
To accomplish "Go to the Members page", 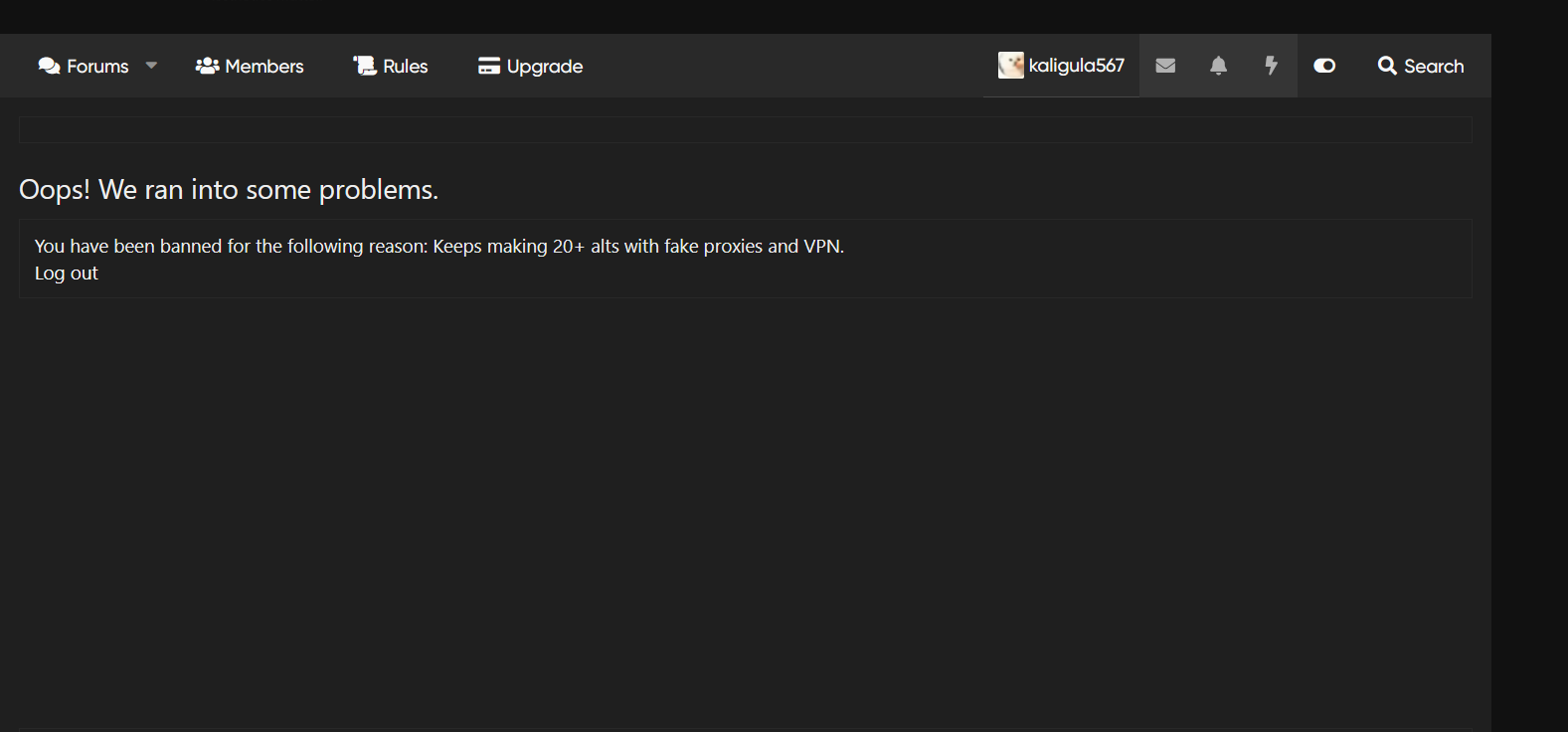I will click(264, 67).
